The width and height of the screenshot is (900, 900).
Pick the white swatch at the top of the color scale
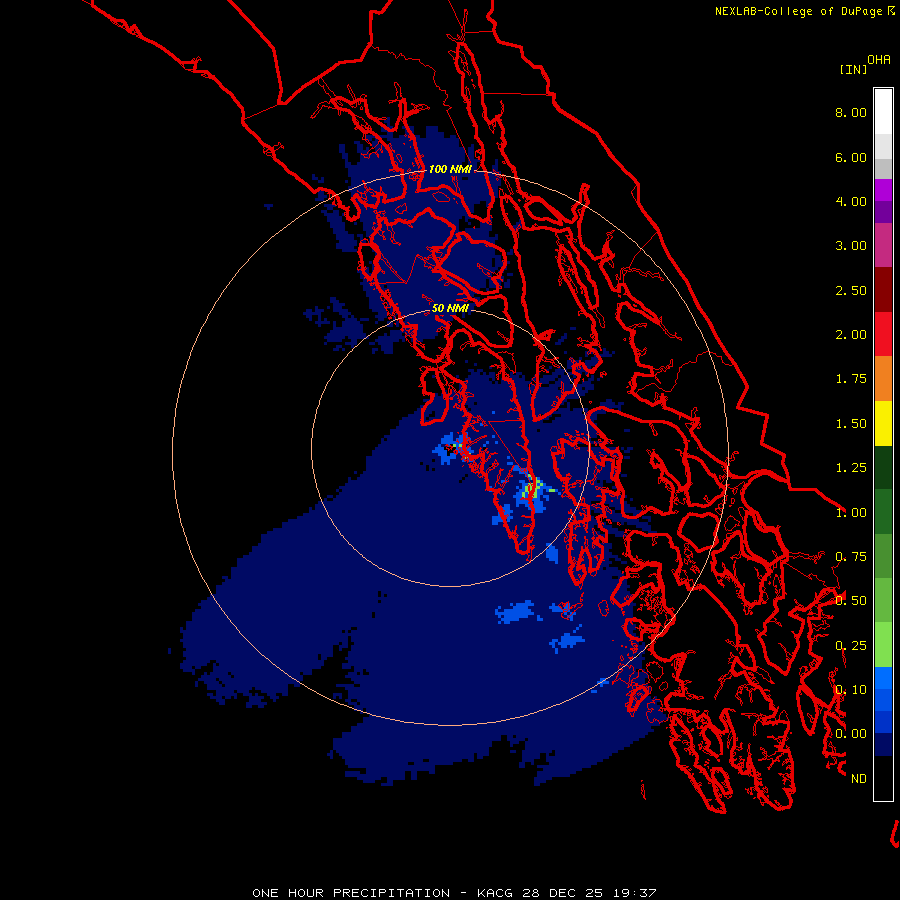coord(883,112)
